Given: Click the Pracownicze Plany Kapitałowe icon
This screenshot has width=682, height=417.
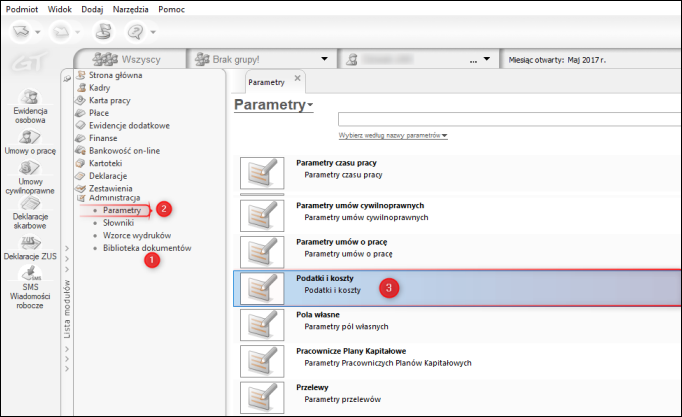Looking at the screenshot, I should pyautogui.click(x=262, y=361).
